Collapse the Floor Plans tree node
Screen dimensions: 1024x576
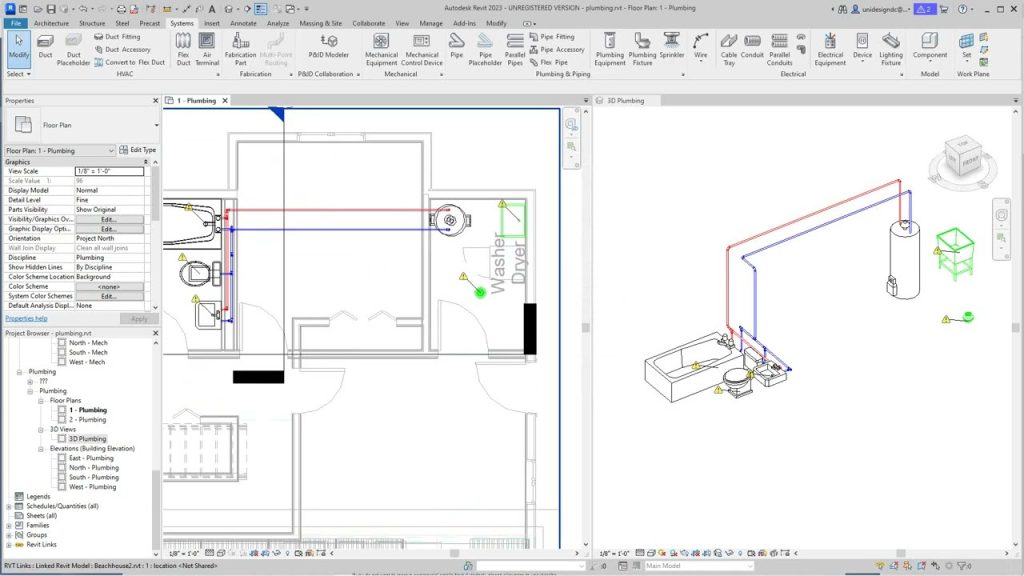tap(40, 400)
